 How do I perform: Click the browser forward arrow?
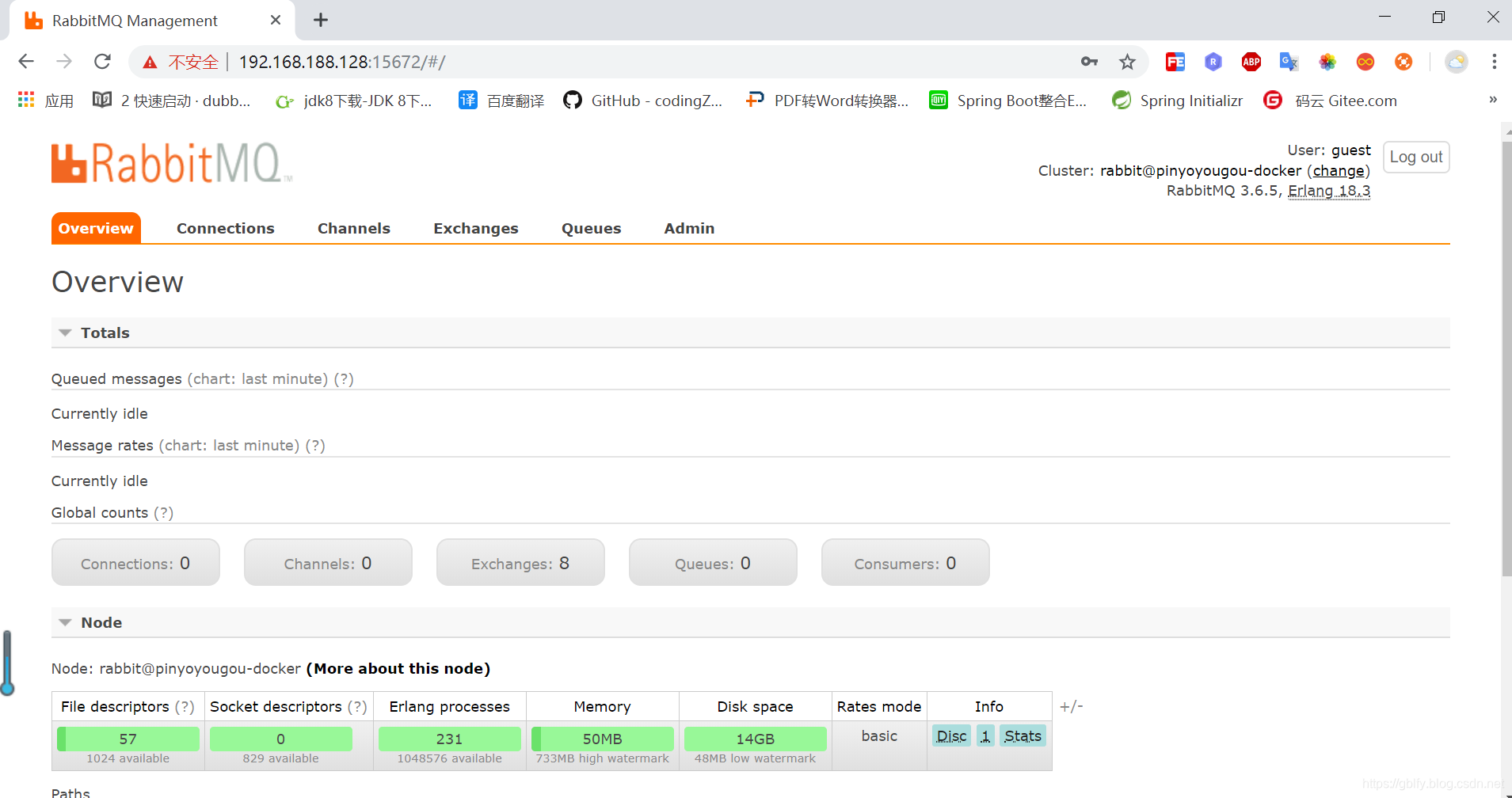(64, 62)
